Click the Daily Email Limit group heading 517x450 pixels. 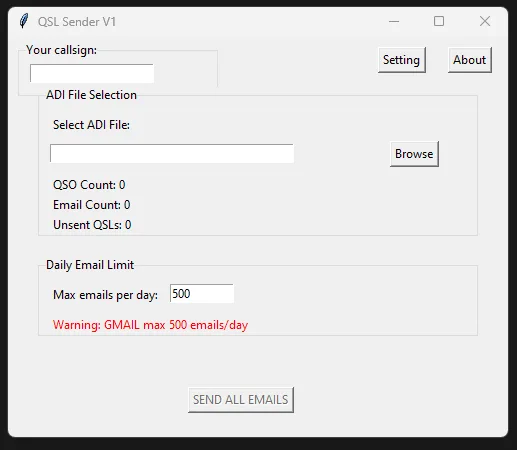click(x=90, y=265)
